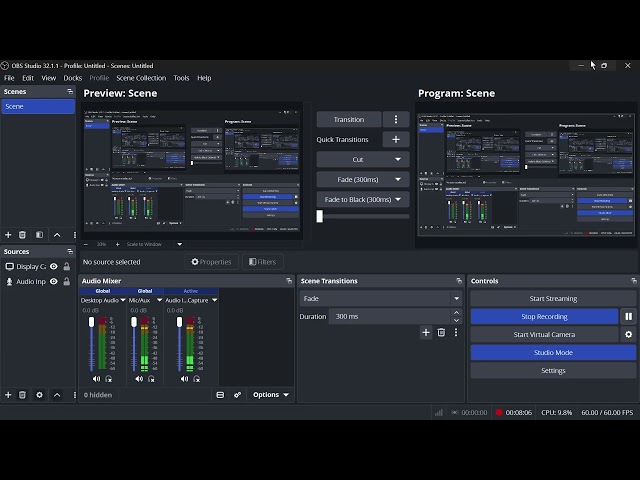
Task: Click the transition T-bar slider handle
Action: 320,216
